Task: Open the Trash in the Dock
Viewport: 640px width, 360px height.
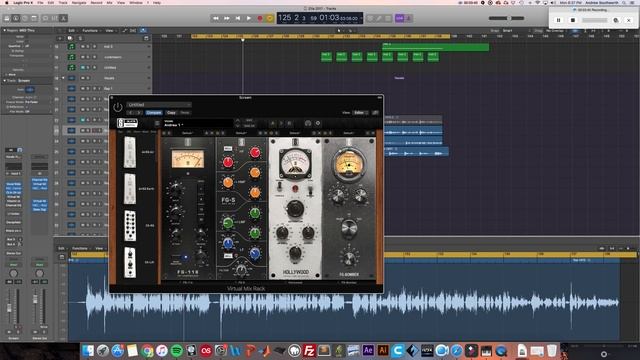Action: 552,350
